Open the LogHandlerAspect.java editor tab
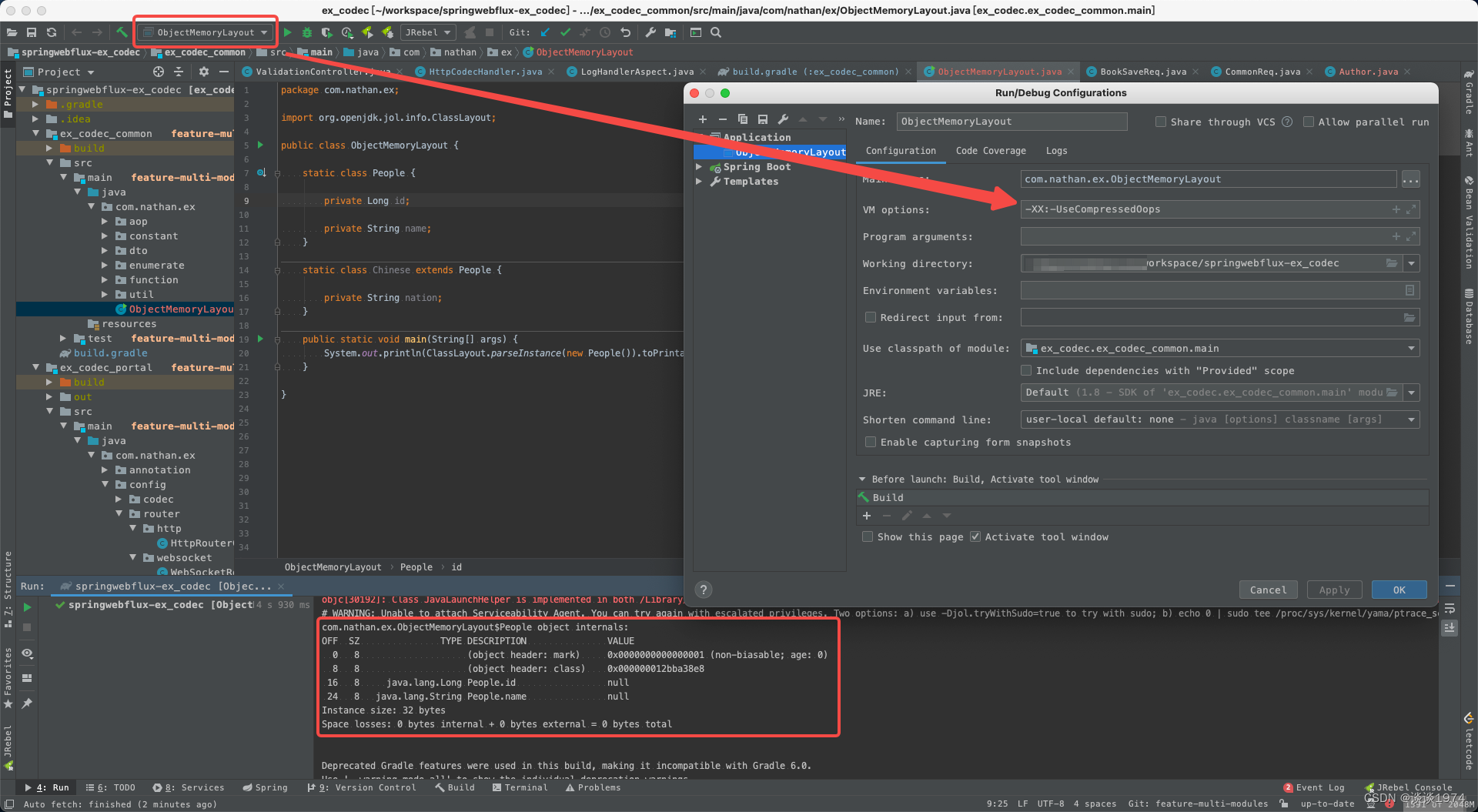The image size is (1478, 812). point(637,72)
